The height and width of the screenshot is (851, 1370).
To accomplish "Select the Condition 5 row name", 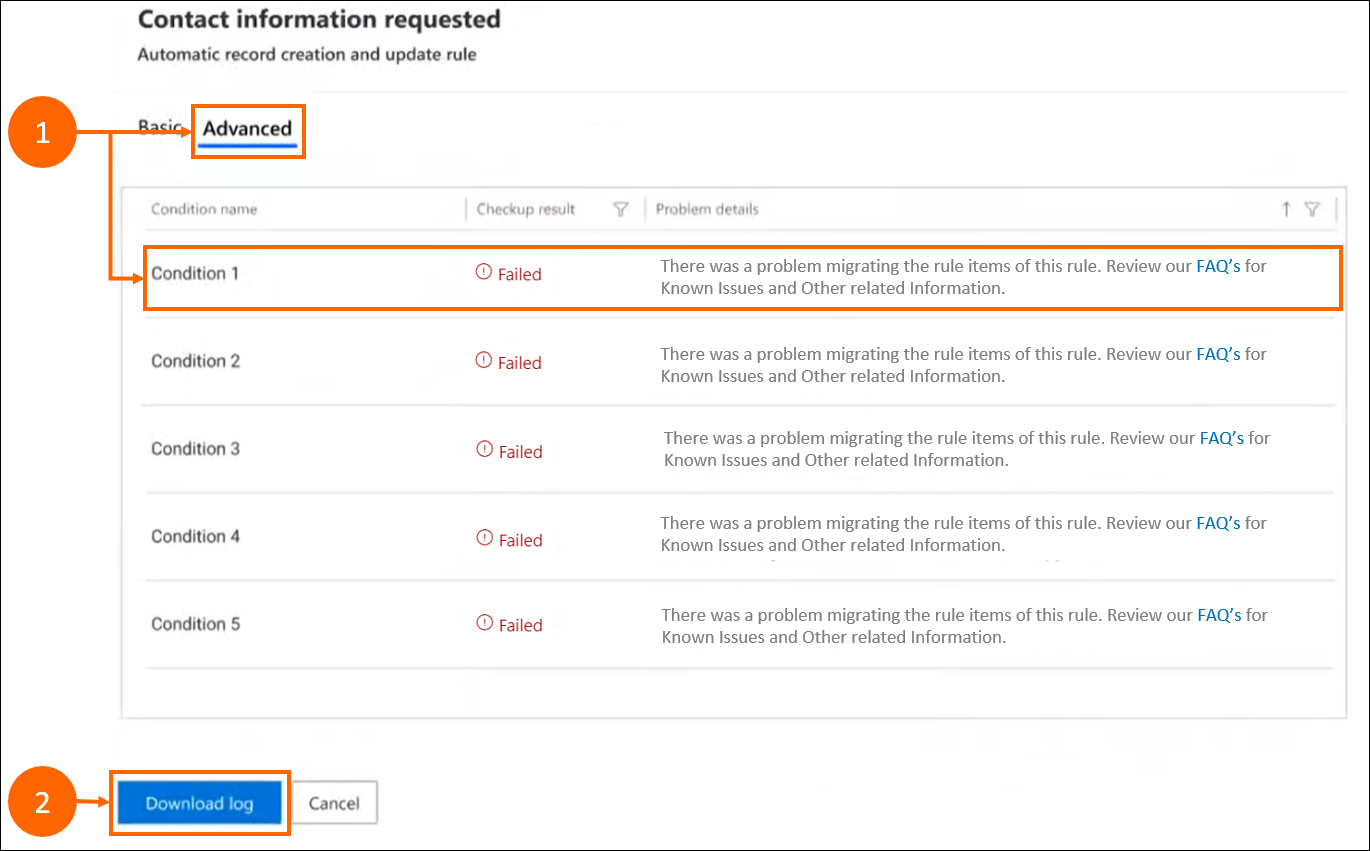I will pyautogui.click(x=195, y=624).
